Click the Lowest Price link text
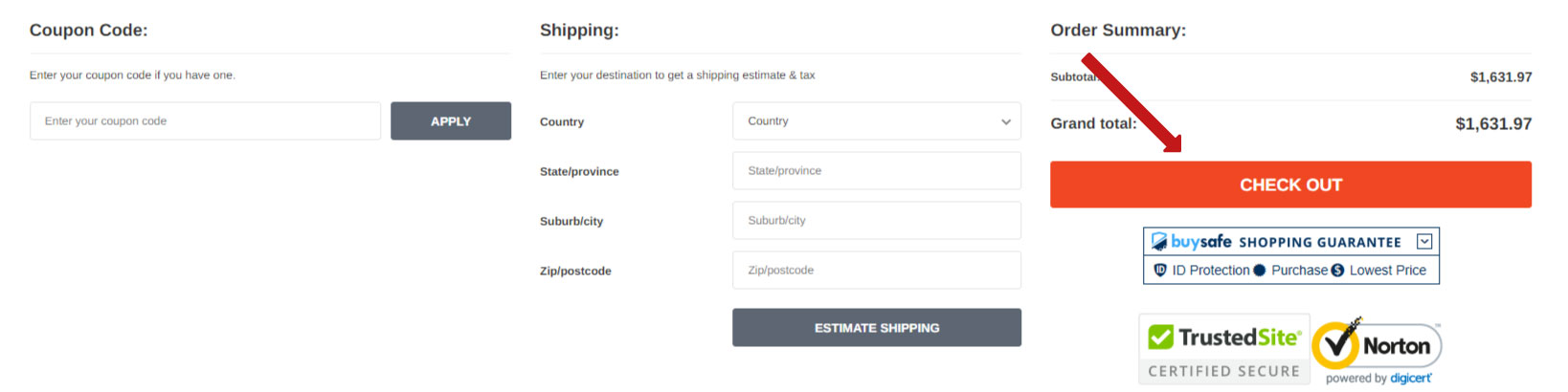The width and height of the screenshot is (1568, 392). pos(1387,271)
